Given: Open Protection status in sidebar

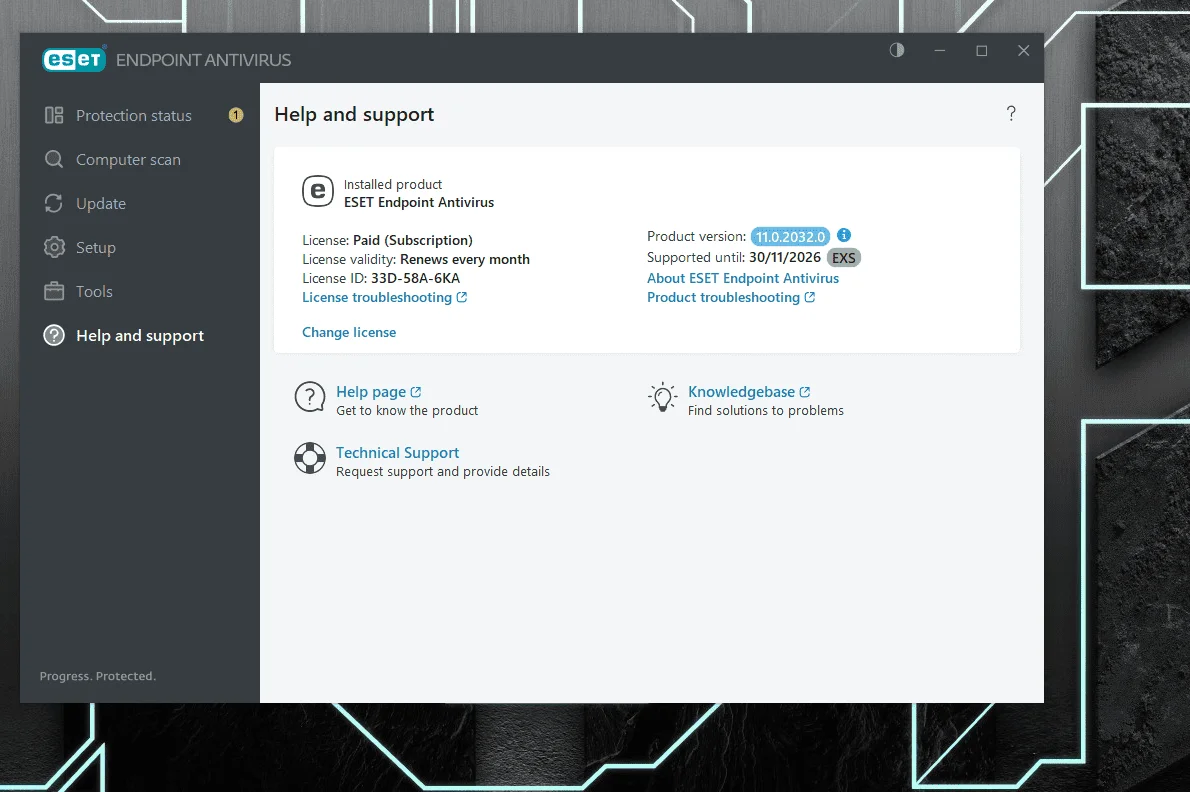Looking at the screenshot, I should click(134, 115).
